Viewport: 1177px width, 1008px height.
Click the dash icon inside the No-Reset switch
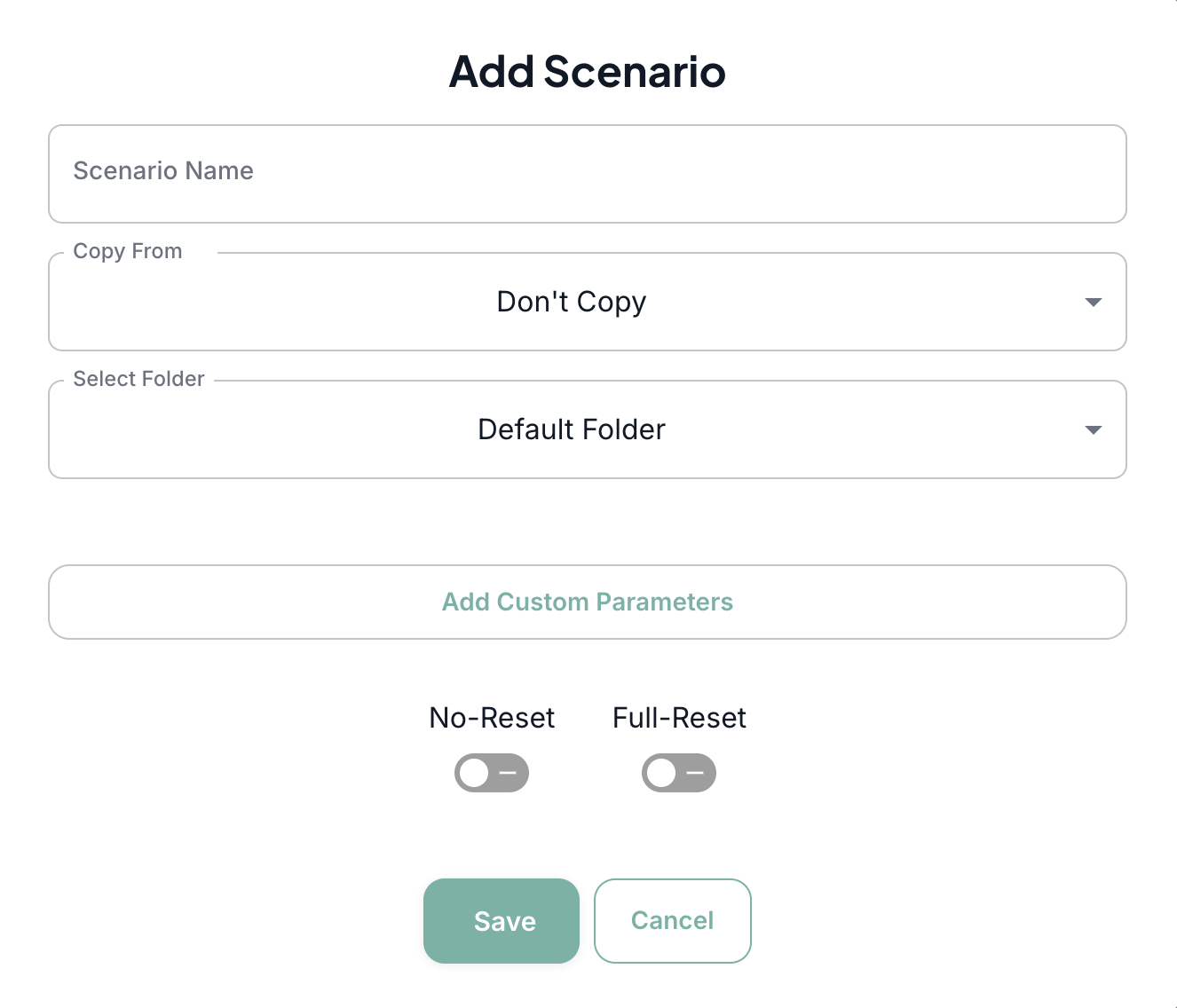tap(508, 773)
